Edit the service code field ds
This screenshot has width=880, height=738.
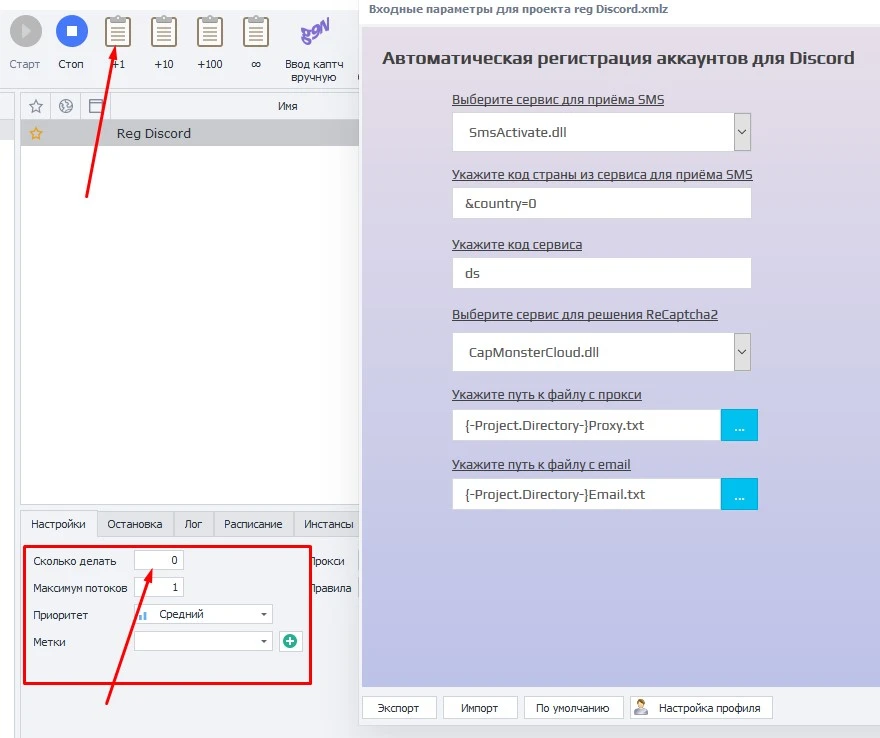(602, 273)
